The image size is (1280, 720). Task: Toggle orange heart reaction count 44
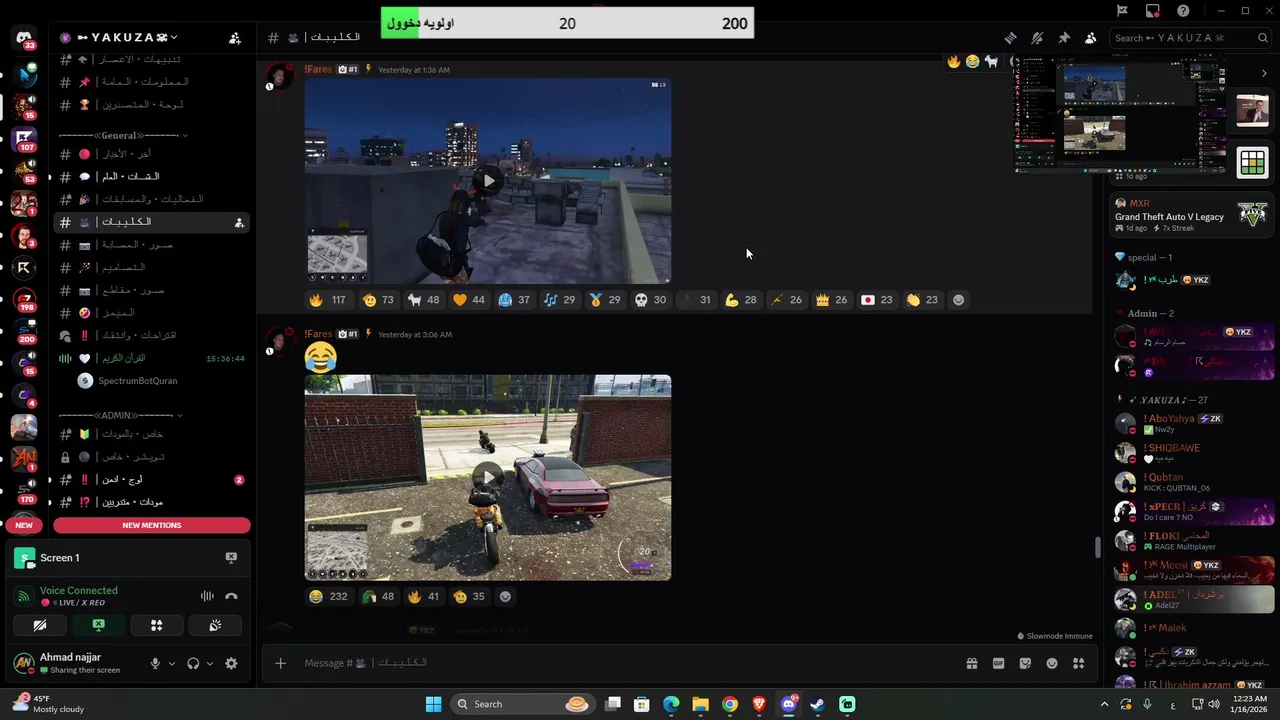[x=469, y=300]
